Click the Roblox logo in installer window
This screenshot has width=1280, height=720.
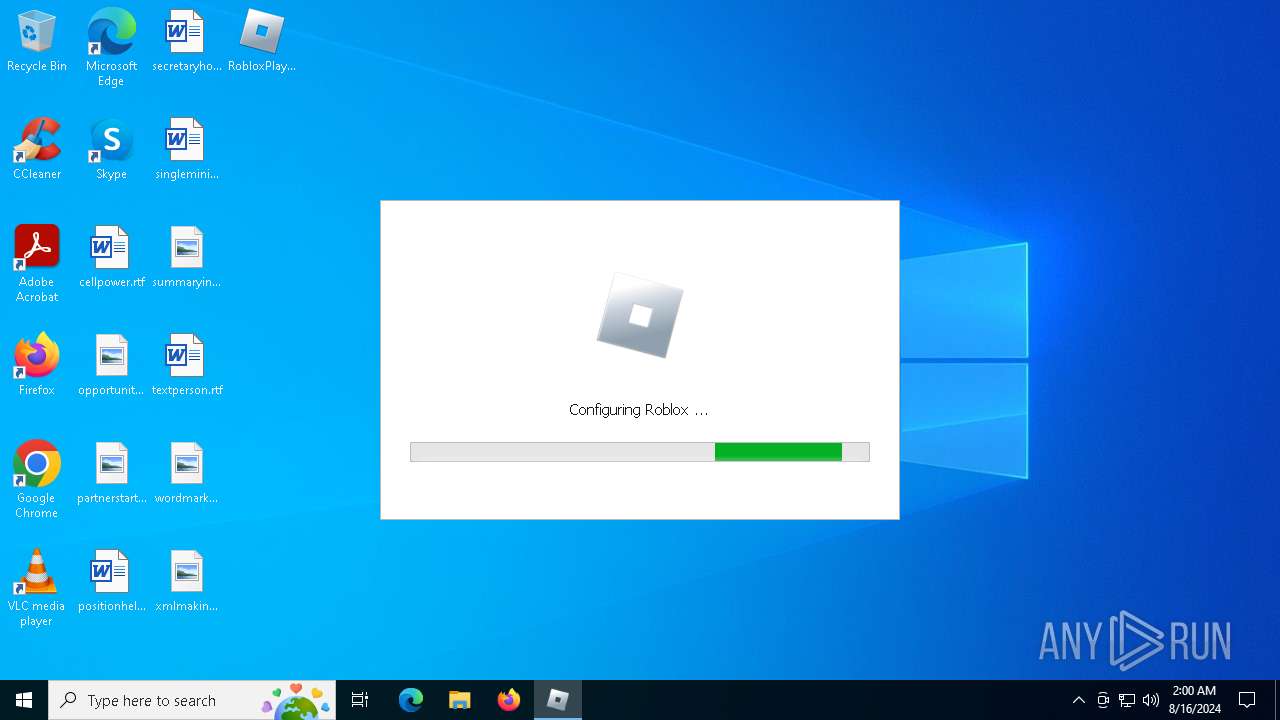[640, 316]
